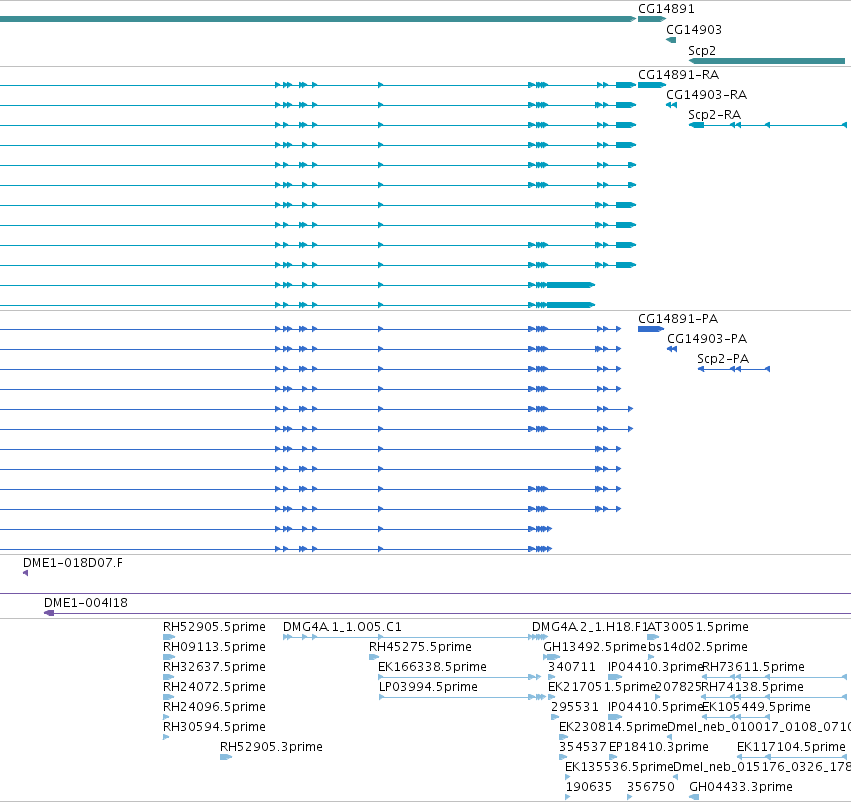
Task: Click protein label CG14903-PA
Action: 707,339
